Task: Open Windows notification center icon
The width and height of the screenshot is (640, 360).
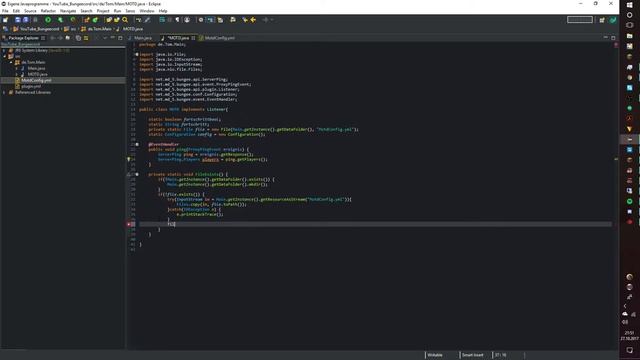Action: (x=629, y=350)
